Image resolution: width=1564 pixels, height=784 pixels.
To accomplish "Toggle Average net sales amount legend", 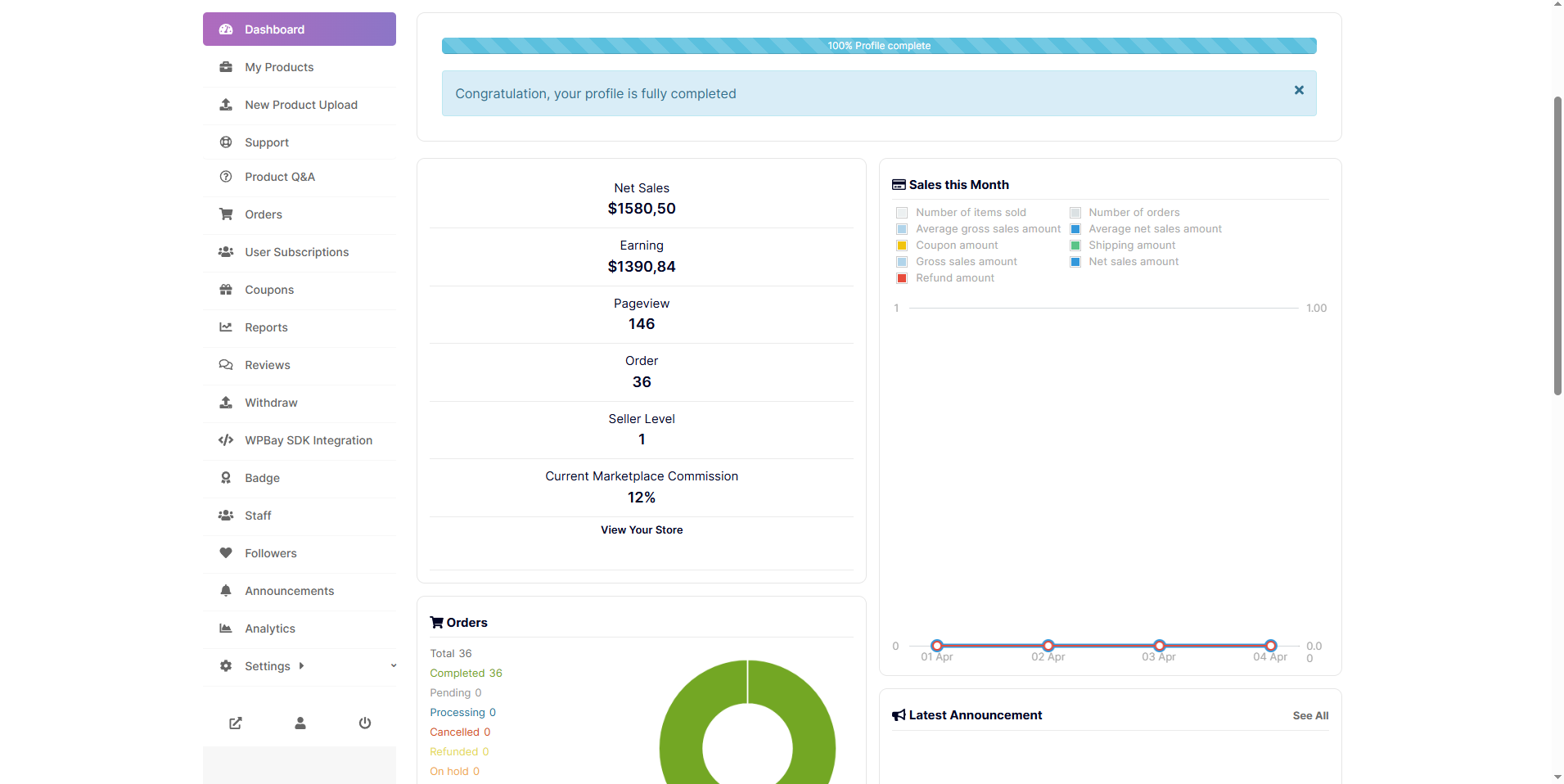I will pos(1146,229).
